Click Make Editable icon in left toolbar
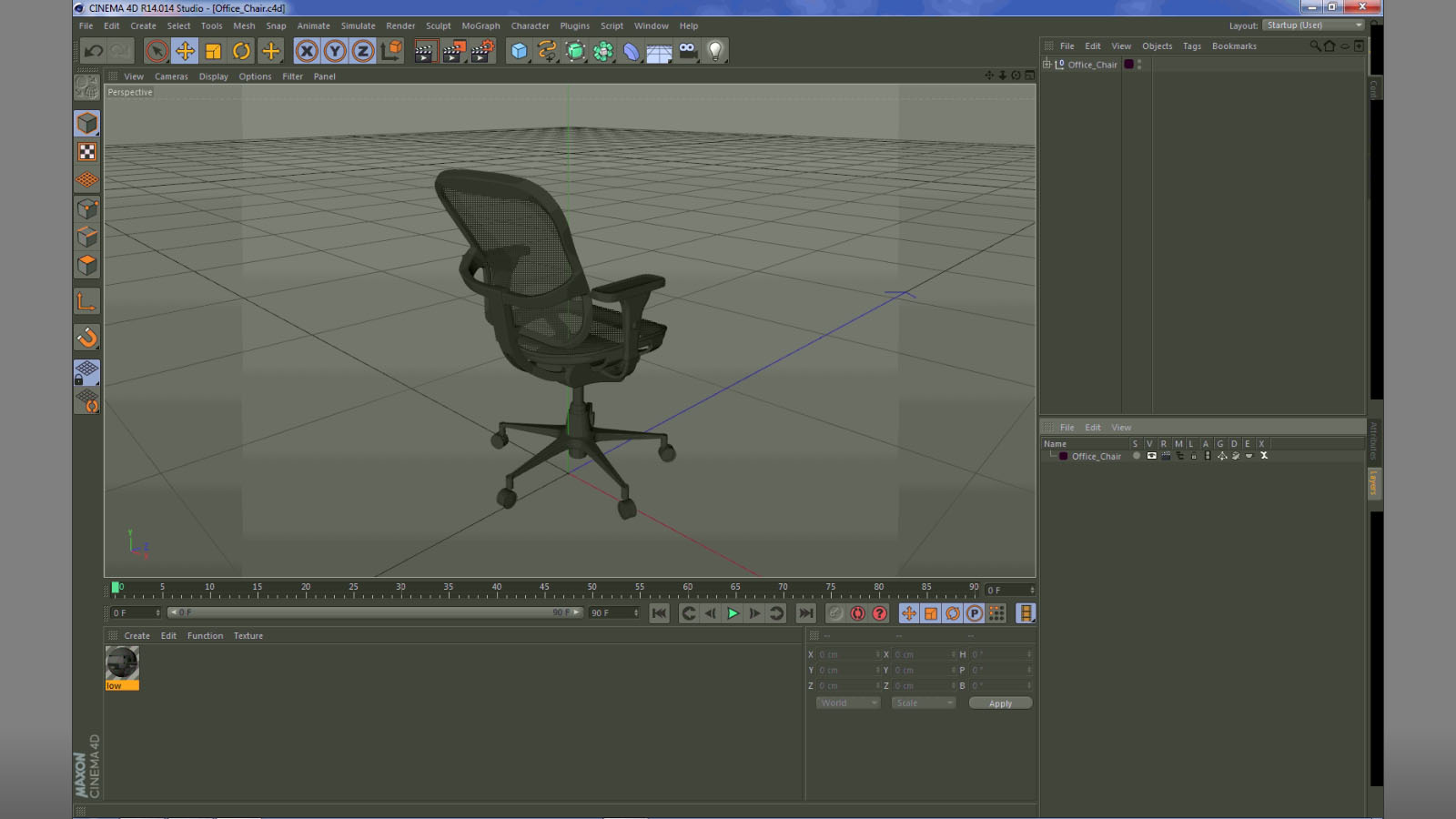The image size is (1456, 819). click(86, 87)
